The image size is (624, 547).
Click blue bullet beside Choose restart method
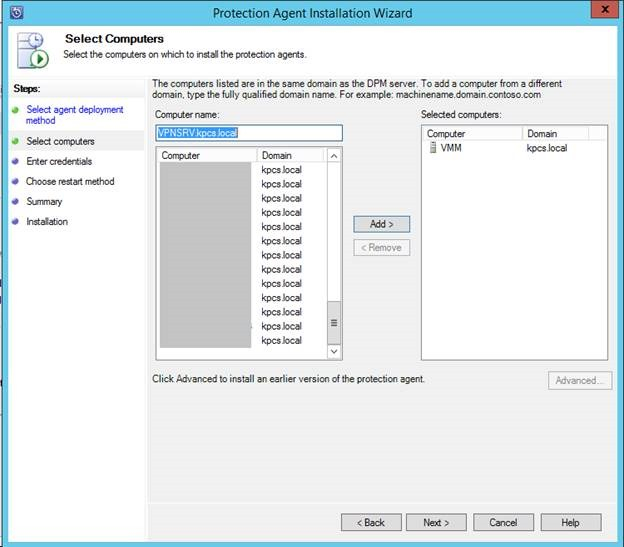[x=15, y=182]
